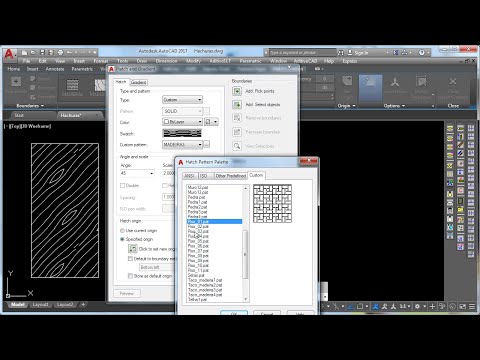Click Remove boundaries icon in dialog
480x360 pixels.
(x=237, y=118)
